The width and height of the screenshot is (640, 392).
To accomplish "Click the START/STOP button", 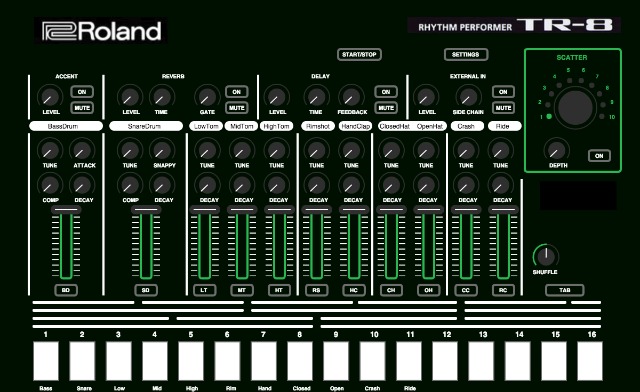I will tap(359, 54).
